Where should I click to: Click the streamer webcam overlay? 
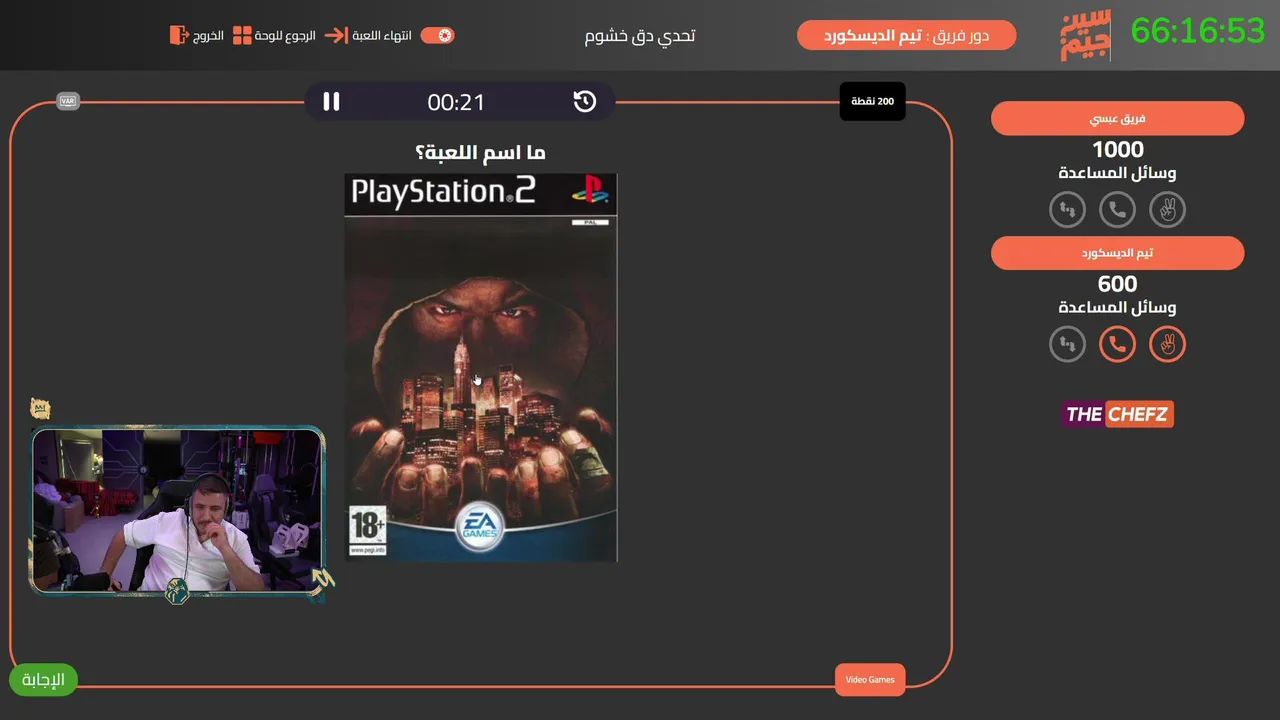[178, 511]
